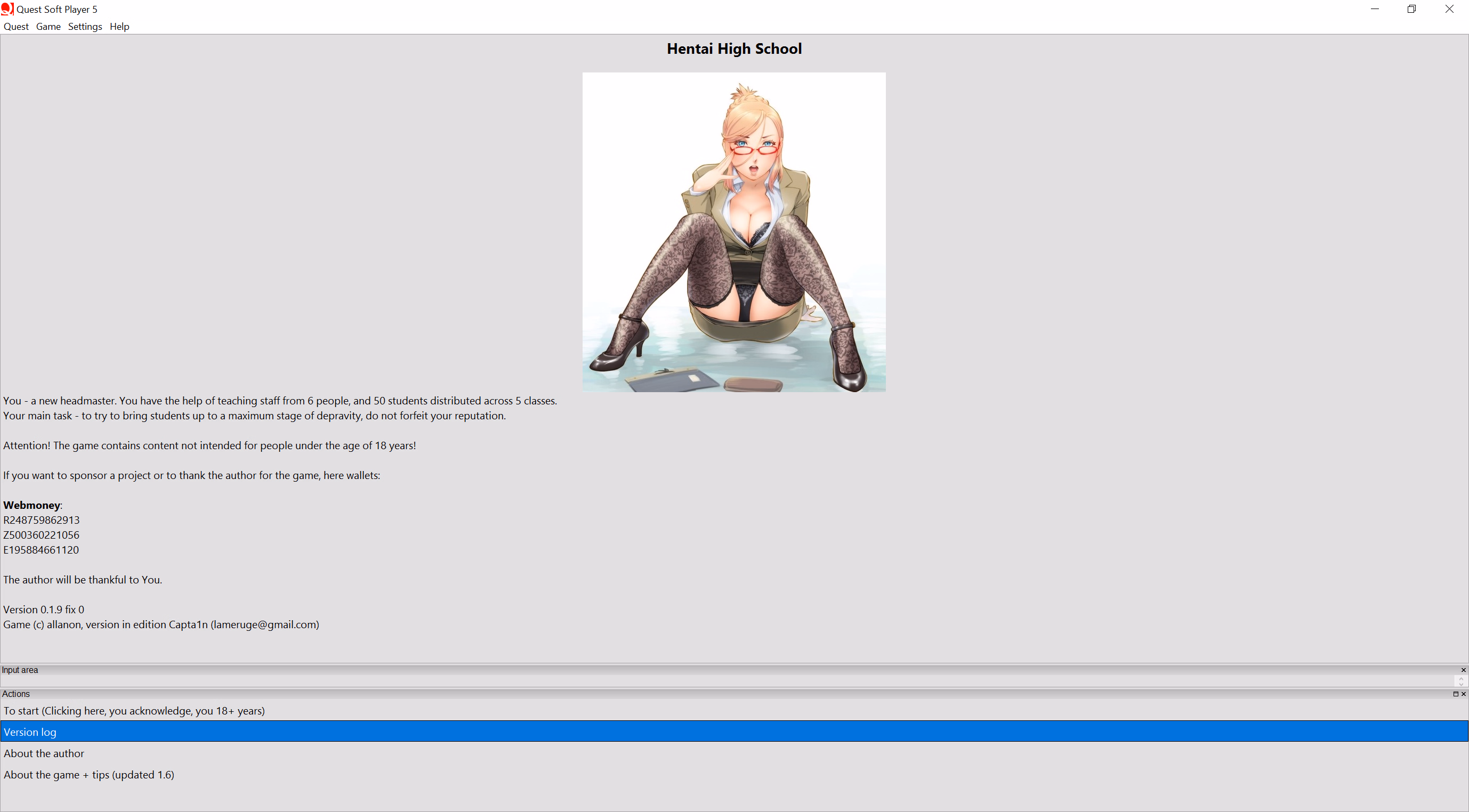Click the Input area down stepper arrow
1469x812 pixels.
coord(1461,684)
